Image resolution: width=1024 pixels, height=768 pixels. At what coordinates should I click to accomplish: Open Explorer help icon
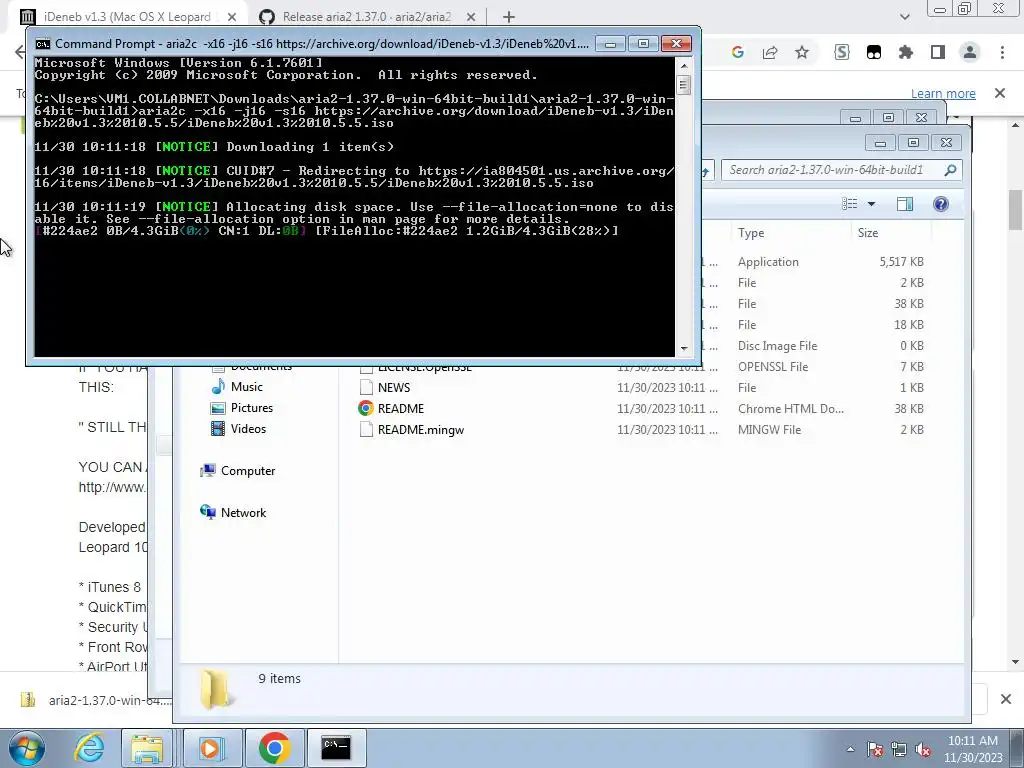(940, 204)
